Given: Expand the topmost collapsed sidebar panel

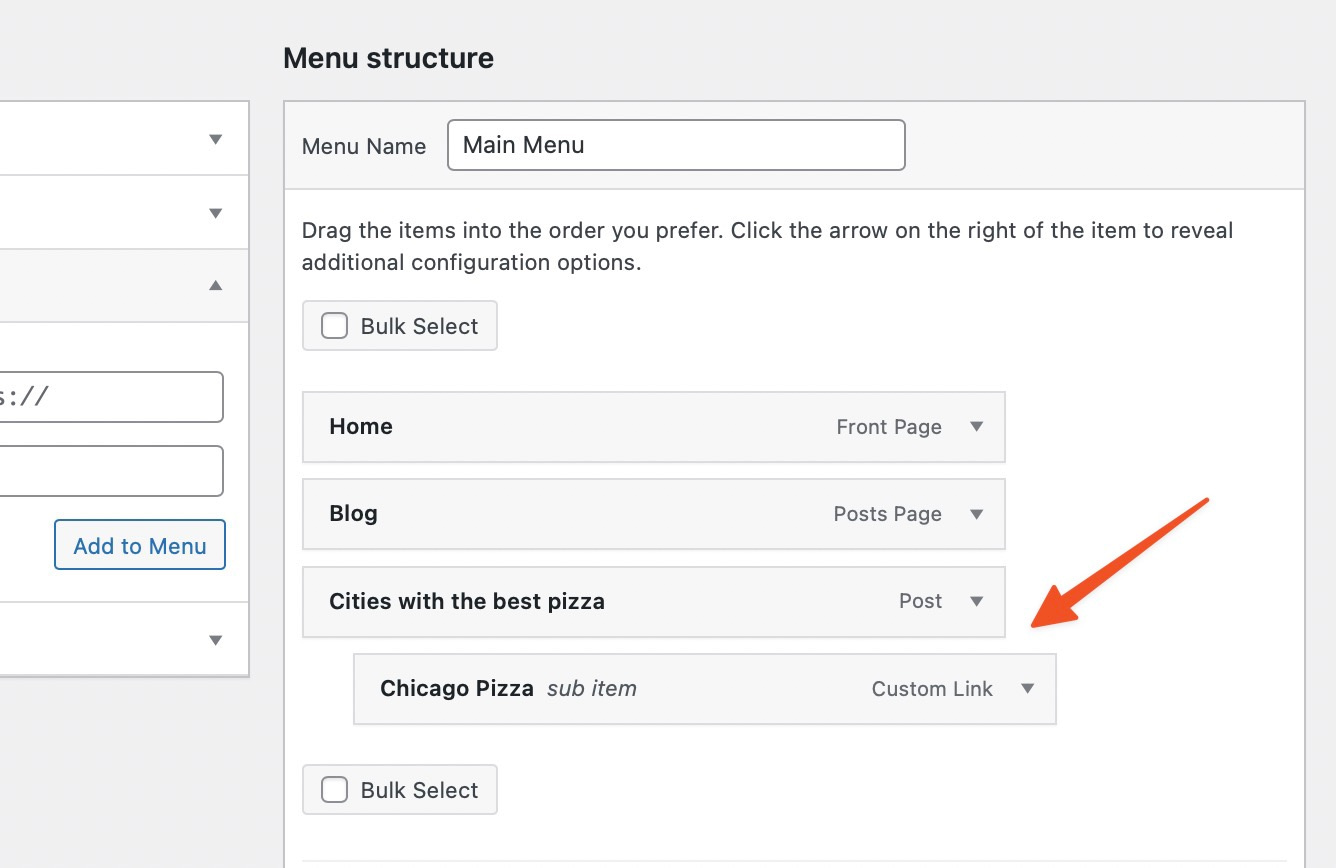Looking at the screenshot, I should click(215, 139).
